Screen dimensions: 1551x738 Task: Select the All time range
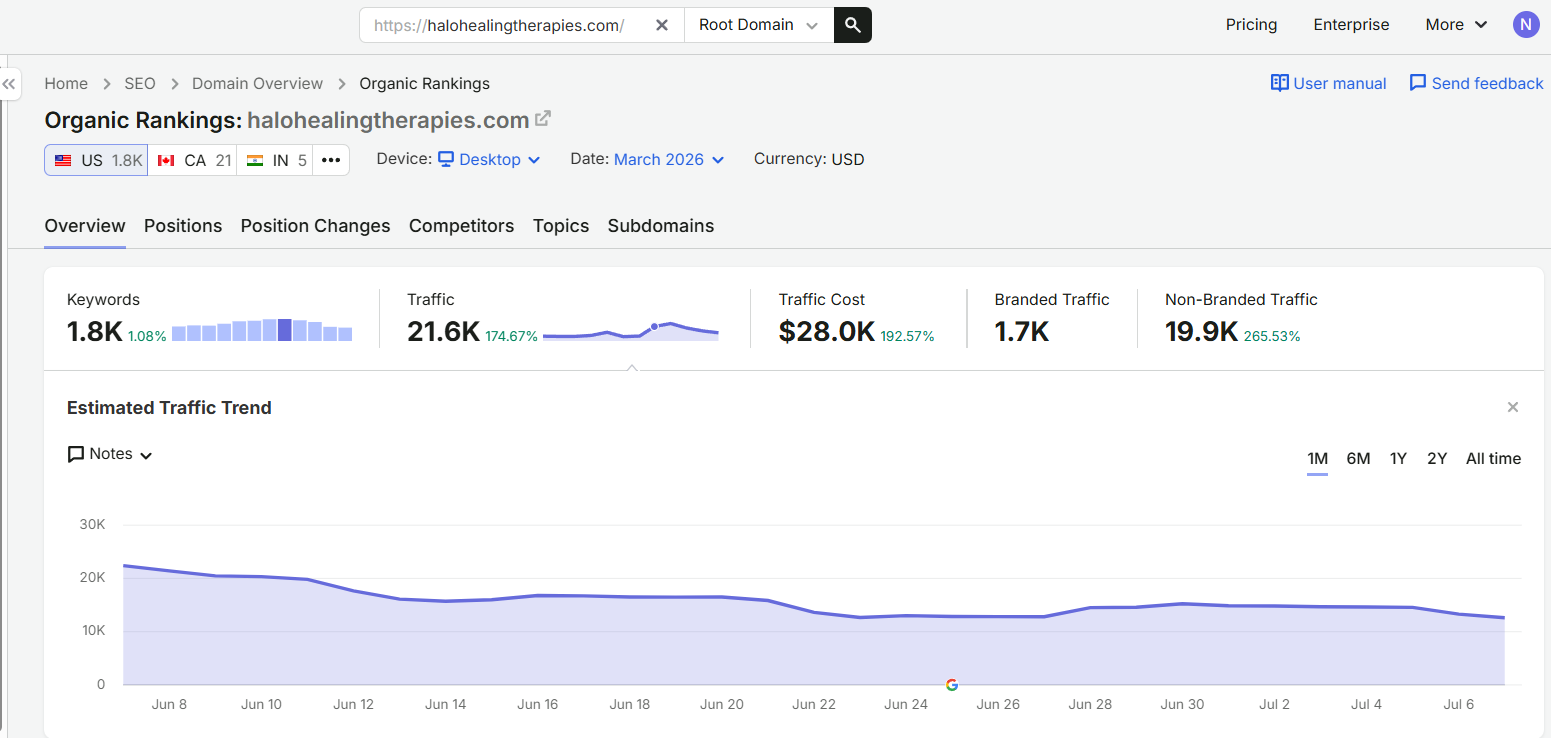[1493, 459]
